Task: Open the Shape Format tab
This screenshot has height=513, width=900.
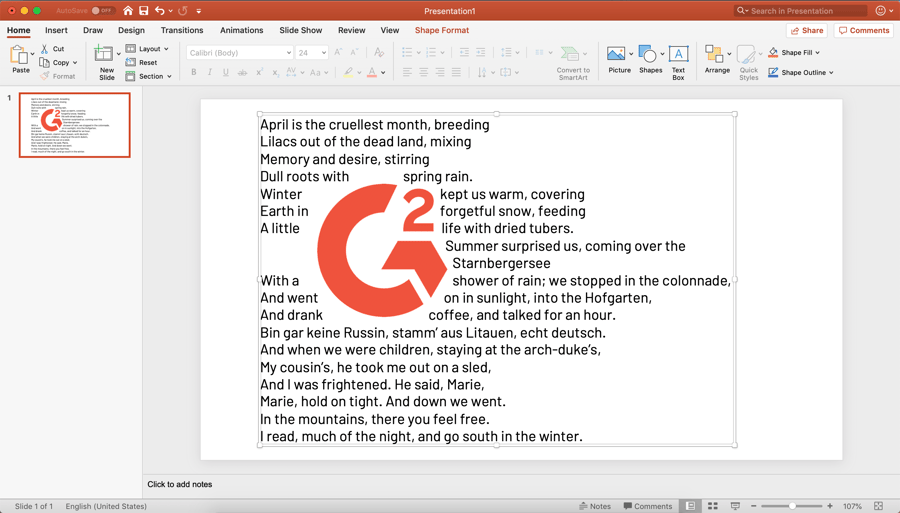Action: 442,30
